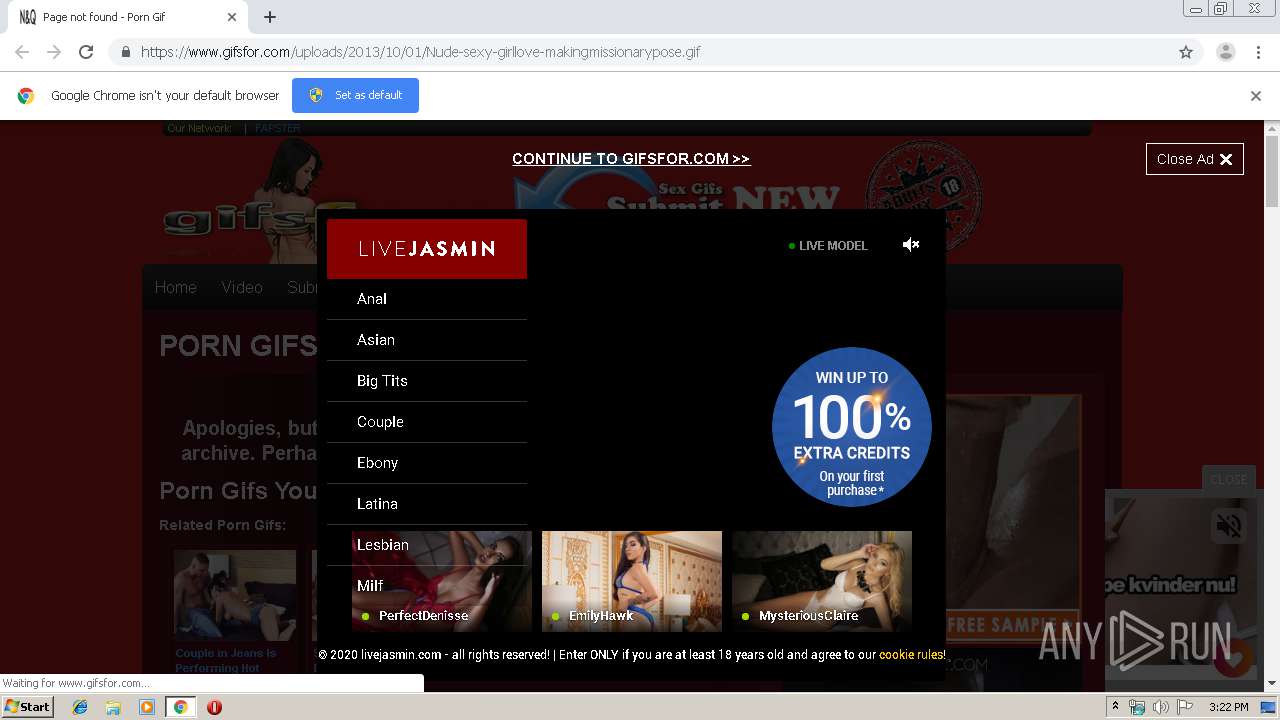Screen dimensions: 1280x720
Task: Open the network tray icon
Action: pyautogui.click(x=1137, y=707)
